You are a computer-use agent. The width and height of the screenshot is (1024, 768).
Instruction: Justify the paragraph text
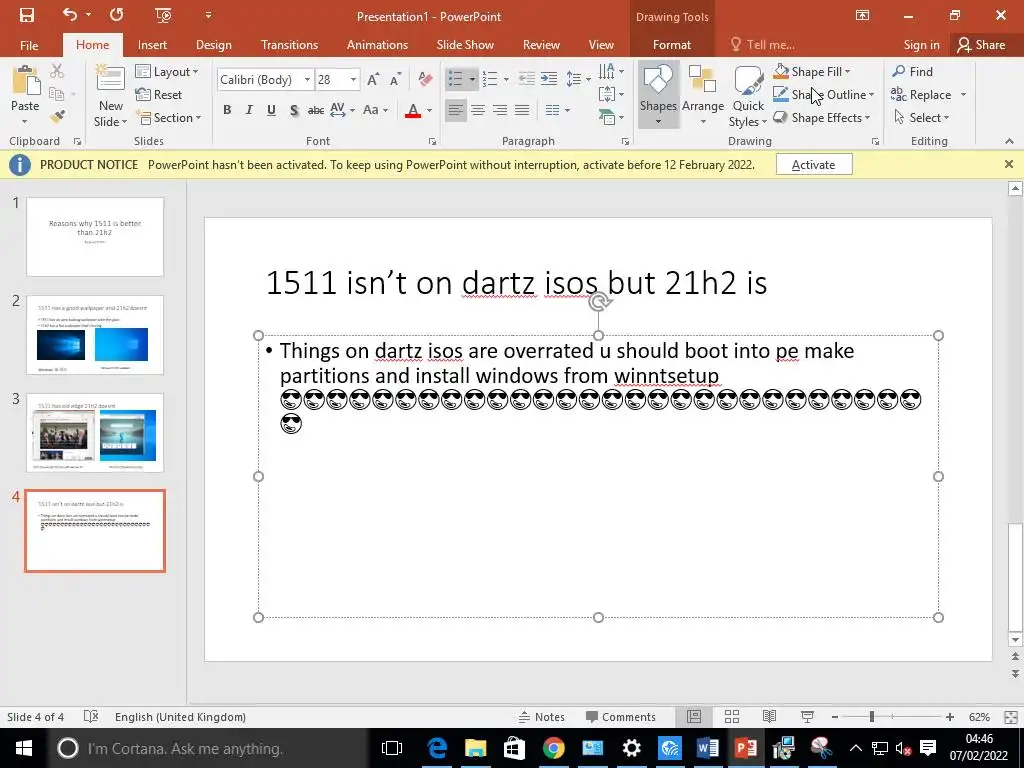pyautogui.click(x=522, y=110)
